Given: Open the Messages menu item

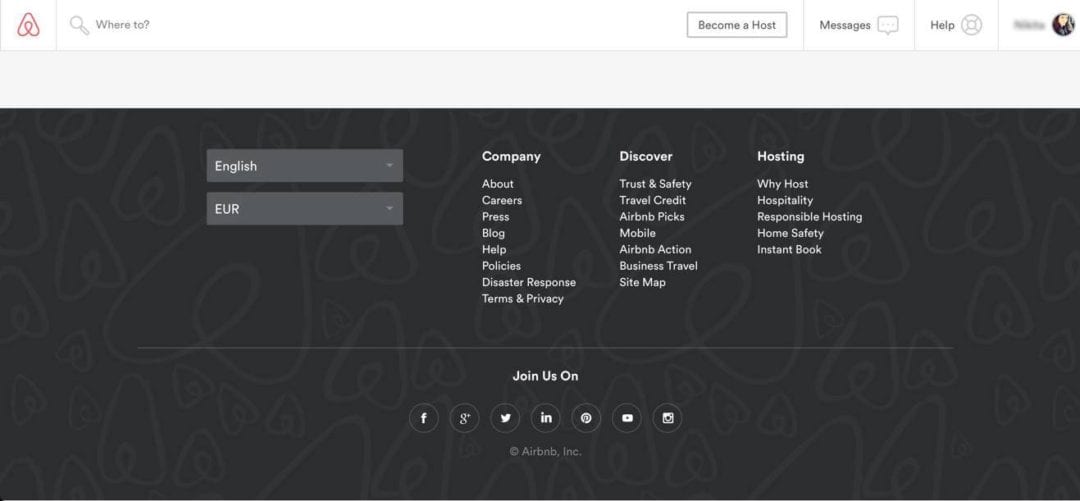Looking at the screenshot, I should point(858,25).
